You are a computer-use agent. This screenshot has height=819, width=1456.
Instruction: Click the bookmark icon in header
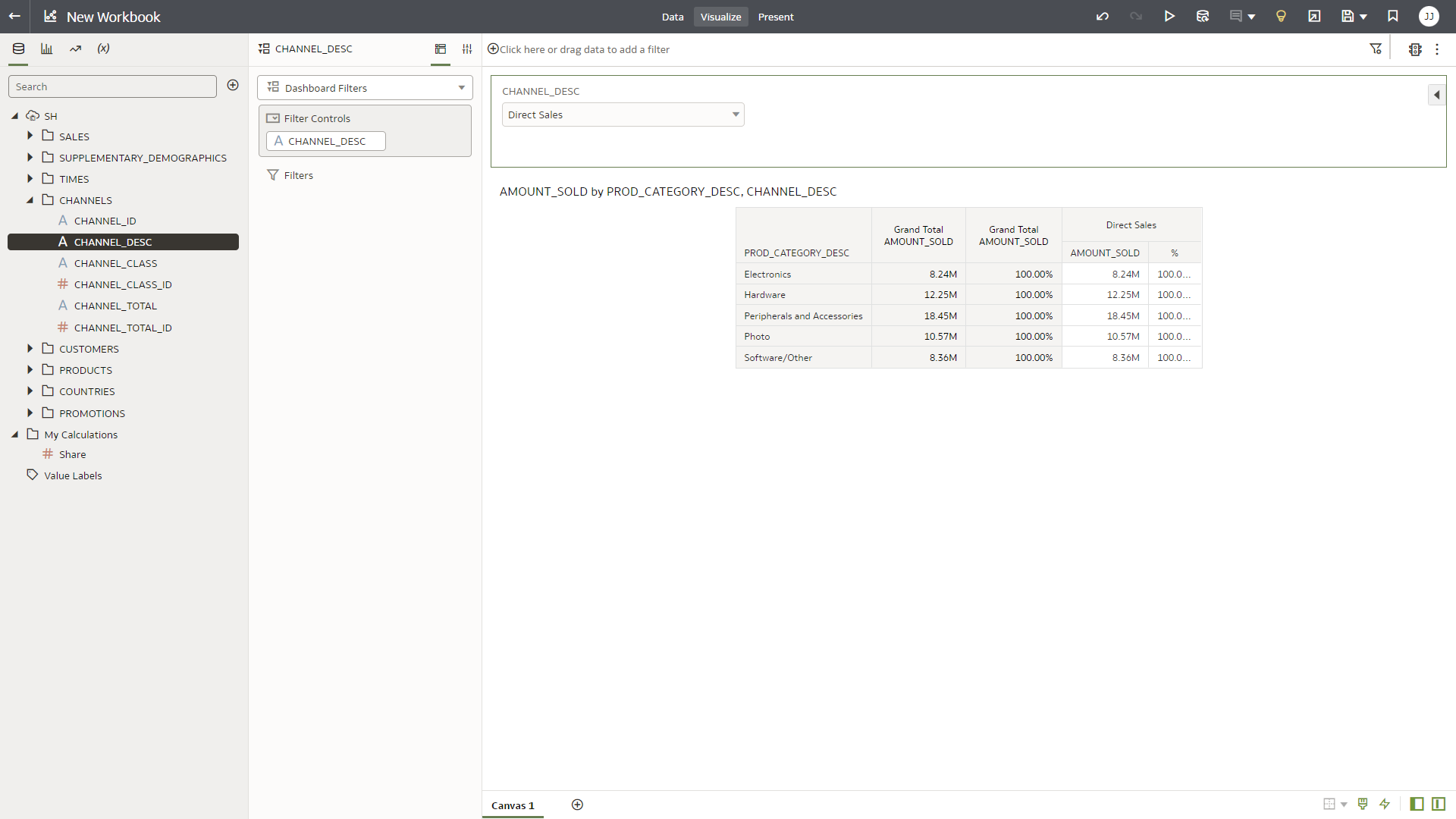(x=1393, y=17)
